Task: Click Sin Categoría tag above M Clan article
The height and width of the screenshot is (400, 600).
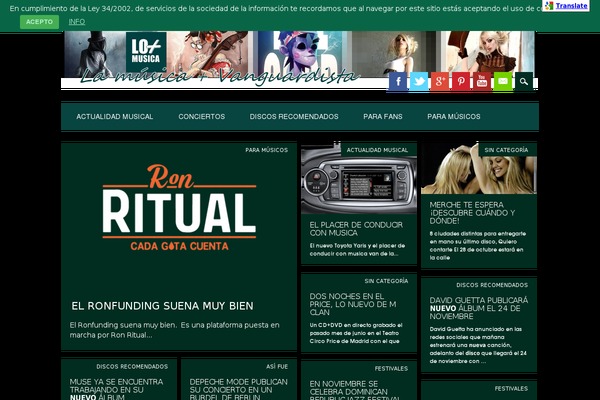Action: pyautogui.click(x=386, y=281)
